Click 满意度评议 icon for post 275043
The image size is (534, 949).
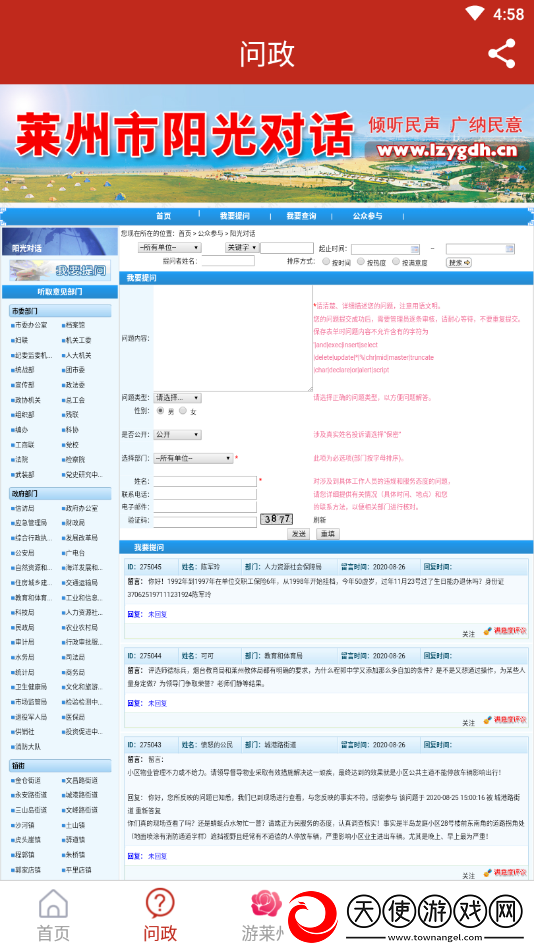click(x=505, y=873)
